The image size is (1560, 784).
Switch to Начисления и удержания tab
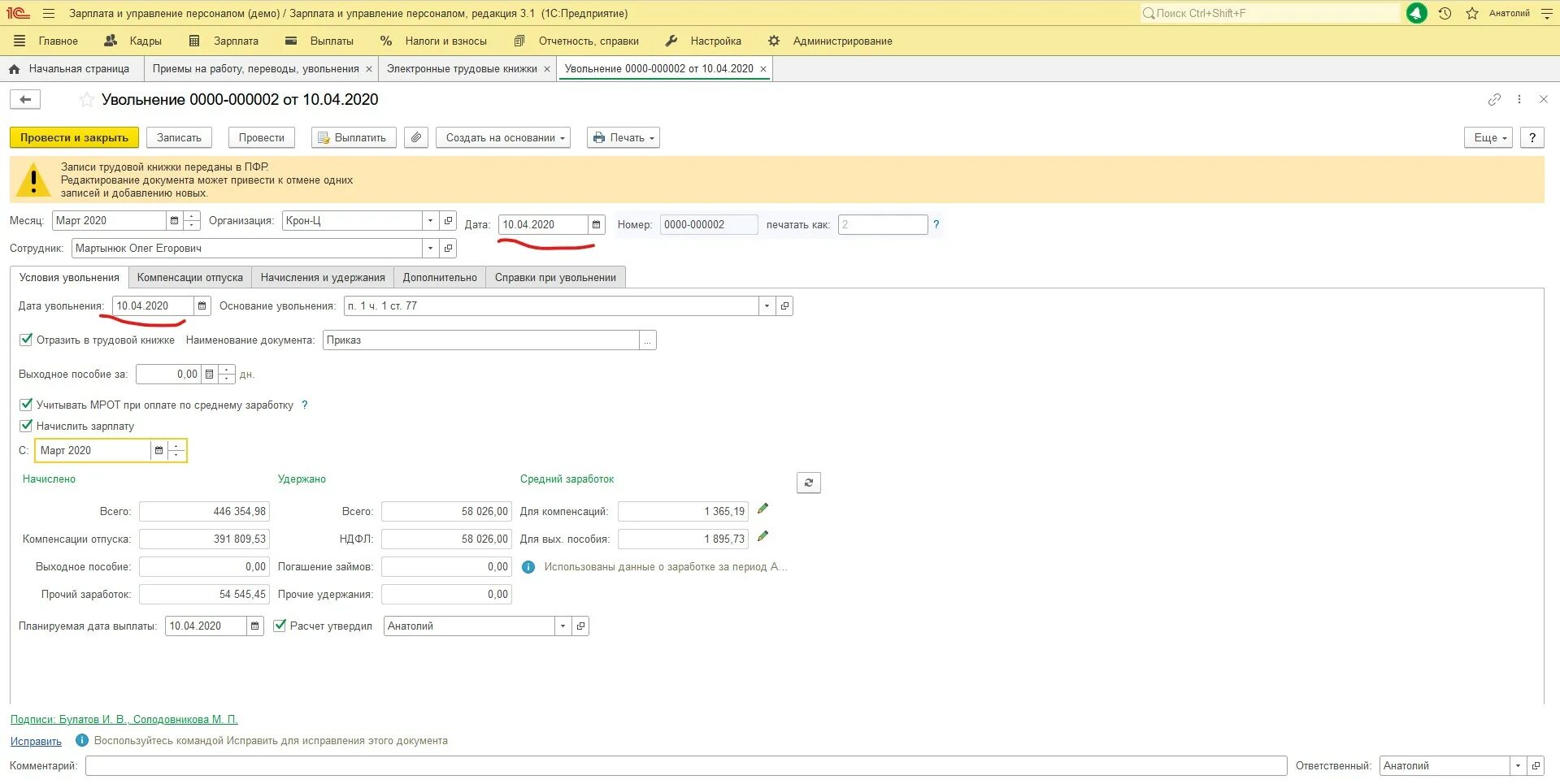[323, 277]
